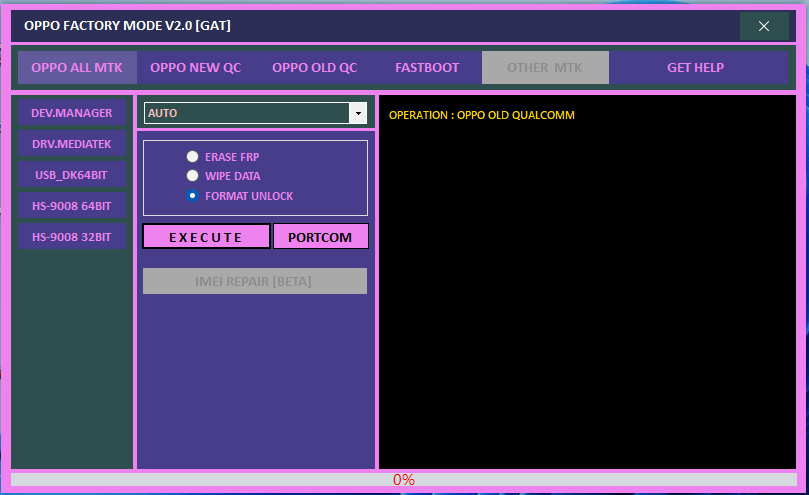Close the OPPO Factory Mode window

click(763, 26)
